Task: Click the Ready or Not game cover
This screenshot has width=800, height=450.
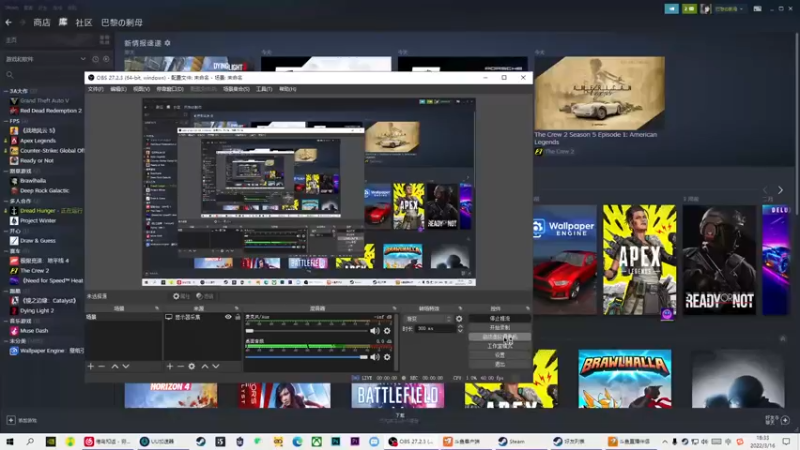Action: 719,260
